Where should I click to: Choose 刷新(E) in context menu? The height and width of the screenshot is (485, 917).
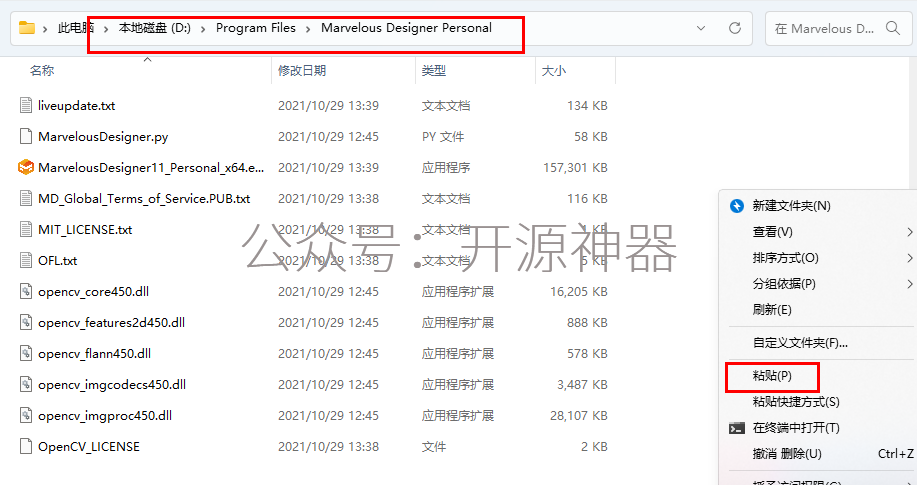click(772, 309)
